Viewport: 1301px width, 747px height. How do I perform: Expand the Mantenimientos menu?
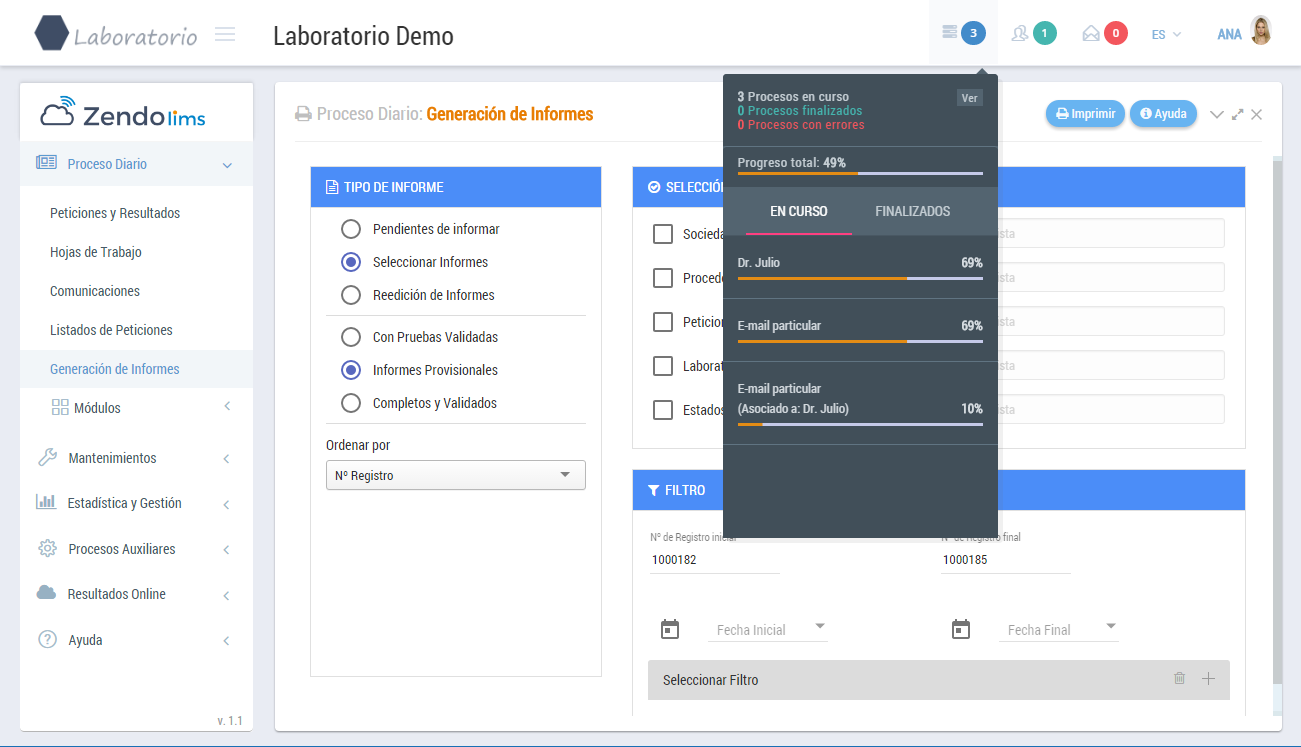(x=227, y=458)
